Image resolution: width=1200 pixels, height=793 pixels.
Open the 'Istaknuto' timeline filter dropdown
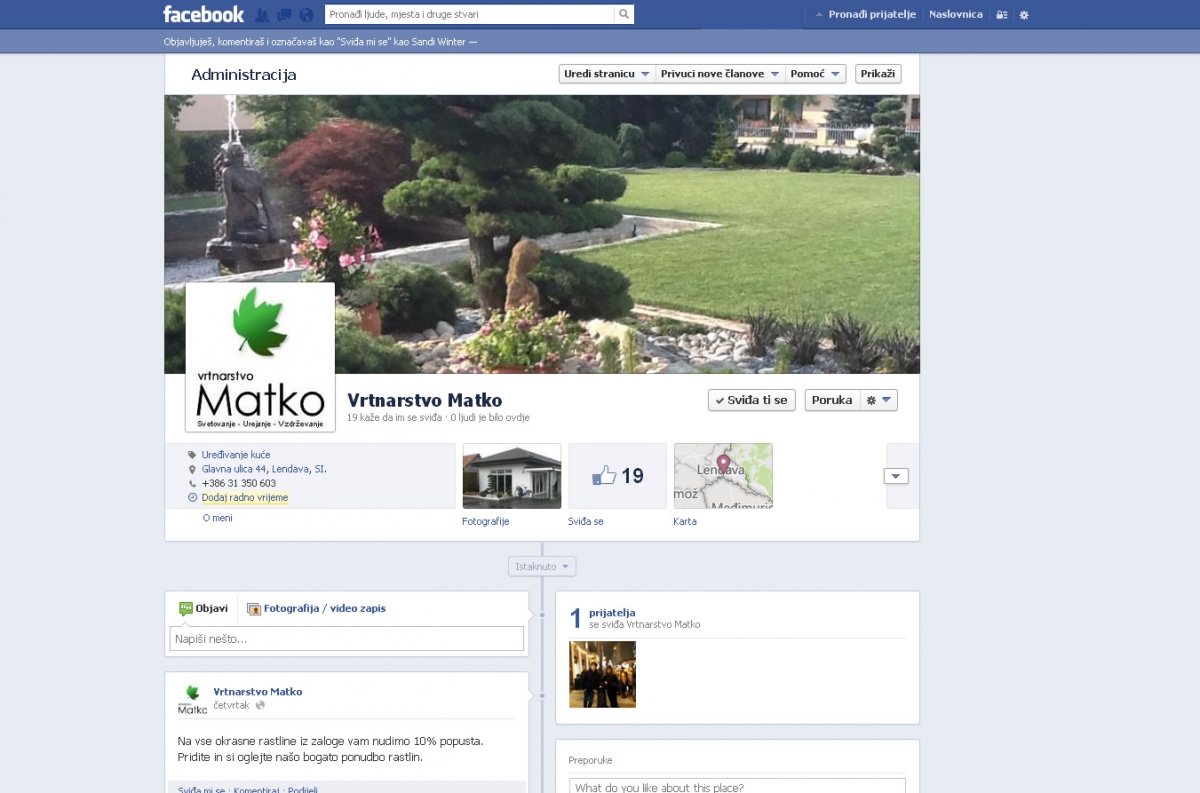click(x=542, y=567)
